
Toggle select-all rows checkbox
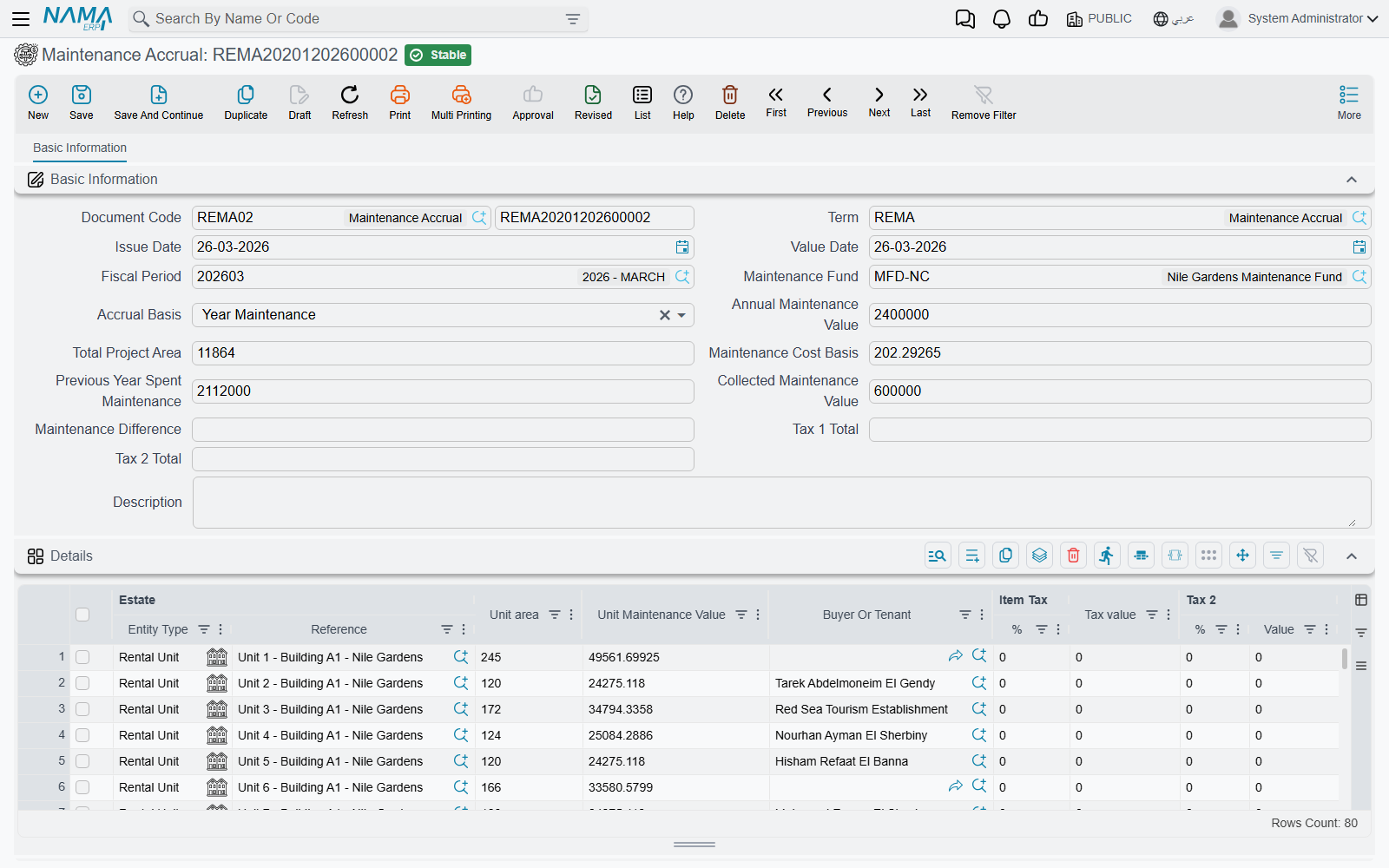(x=82, y=615)
